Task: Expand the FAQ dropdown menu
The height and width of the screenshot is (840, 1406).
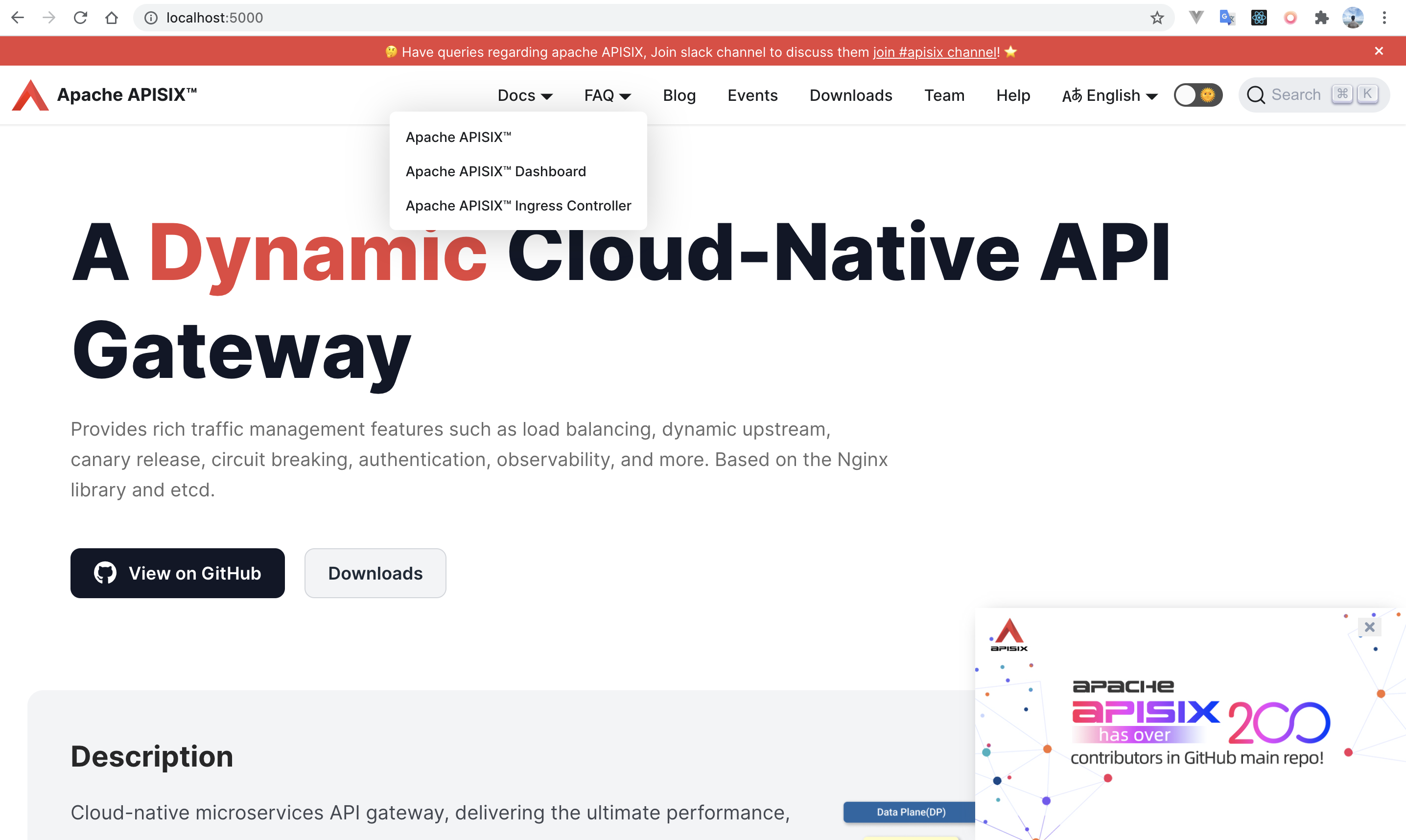Action: pyautogui.click(x=608, y=95)
